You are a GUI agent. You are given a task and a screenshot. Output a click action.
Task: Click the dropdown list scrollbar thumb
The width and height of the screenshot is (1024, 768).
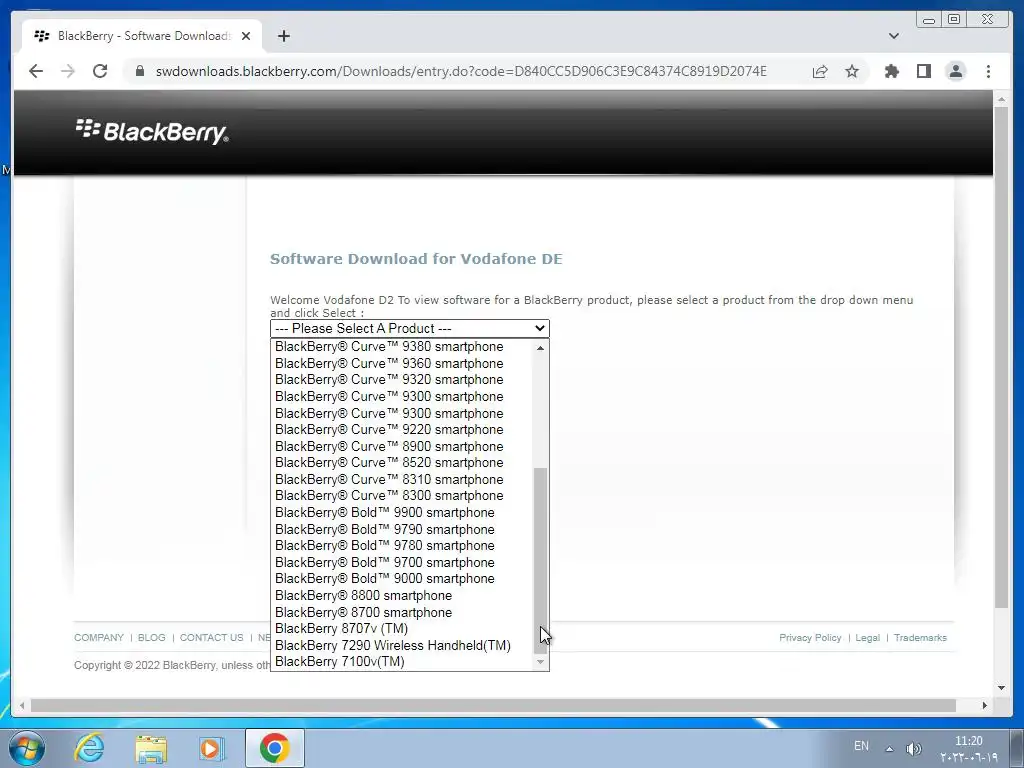click(x=541, y=560)
